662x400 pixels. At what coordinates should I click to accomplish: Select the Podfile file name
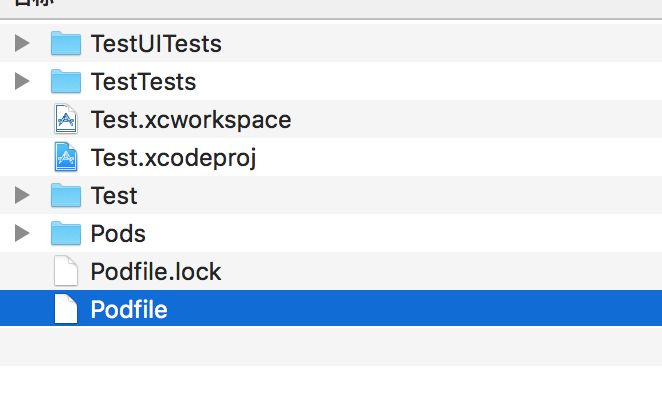click(x=128, y=310)
